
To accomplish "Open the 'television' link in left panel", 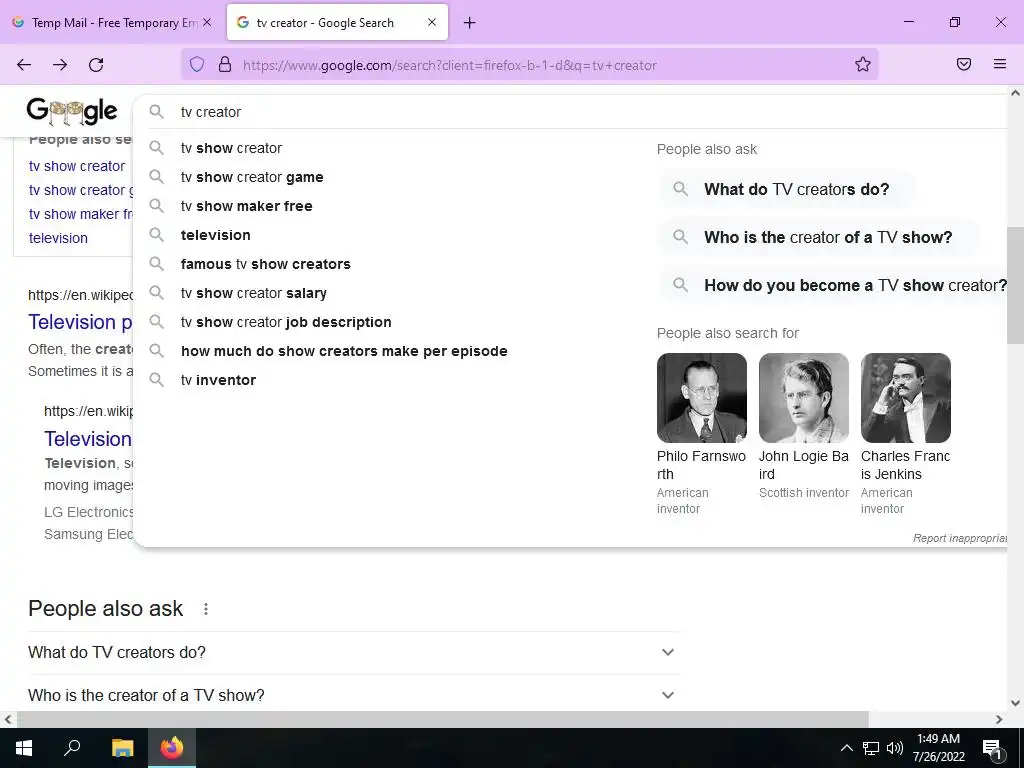I will [x=58, y=238].
